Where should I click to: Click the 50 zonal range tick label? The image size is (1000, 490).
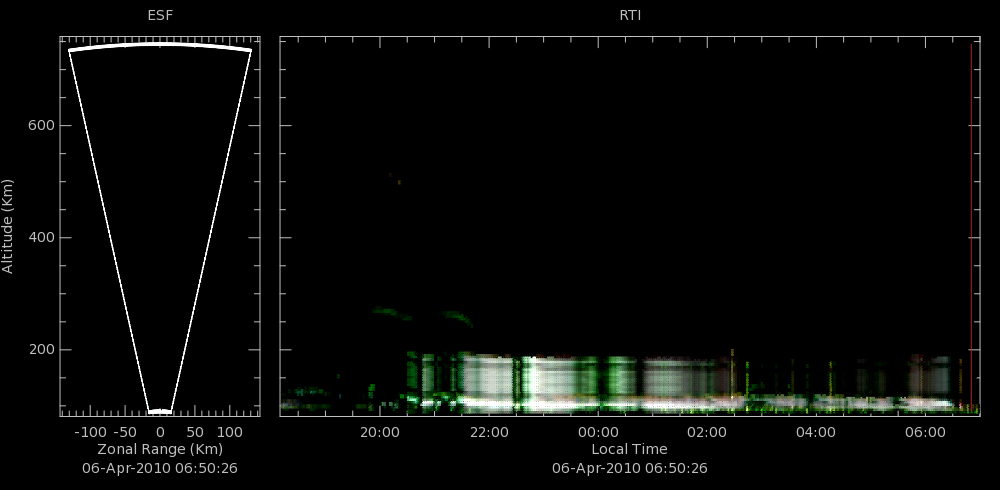195,432
